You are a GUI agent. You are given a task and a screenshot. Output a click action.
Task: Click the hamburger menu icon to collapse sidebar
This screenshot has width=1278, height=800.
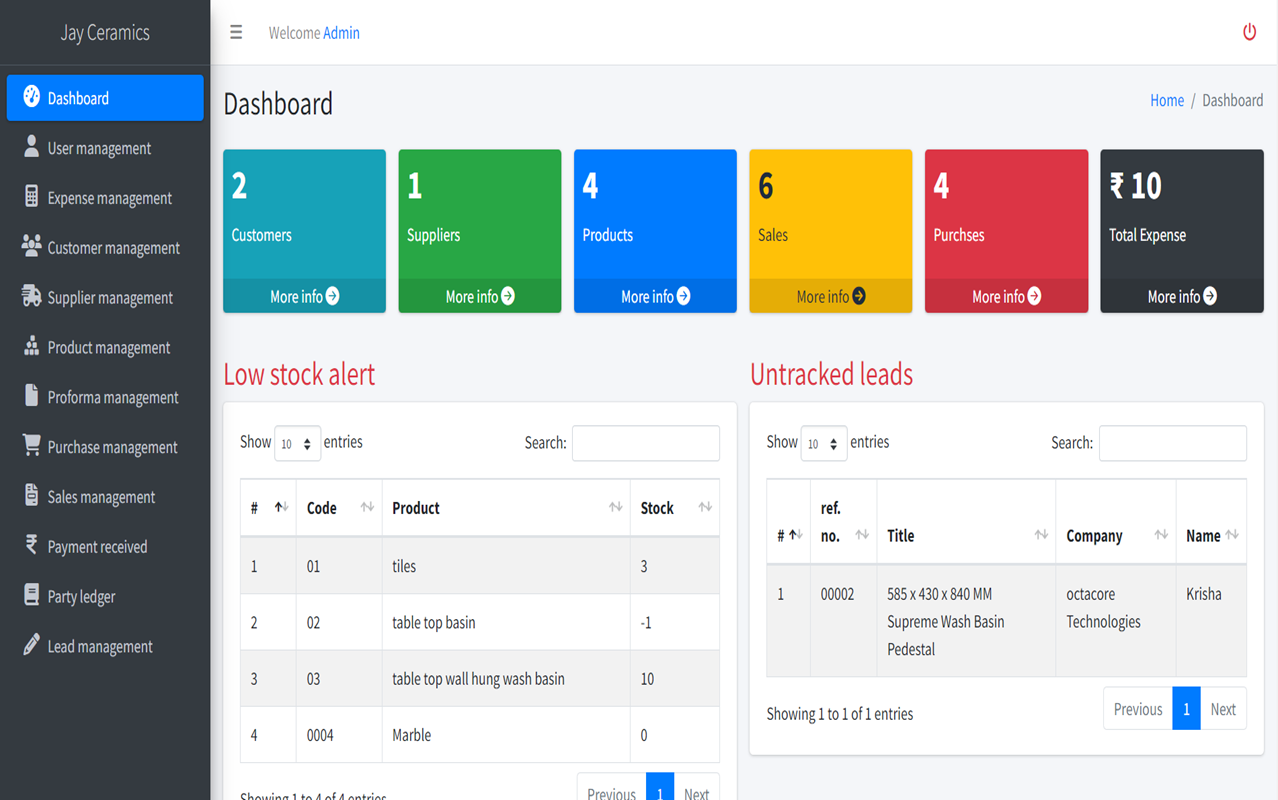coord(236,33)
